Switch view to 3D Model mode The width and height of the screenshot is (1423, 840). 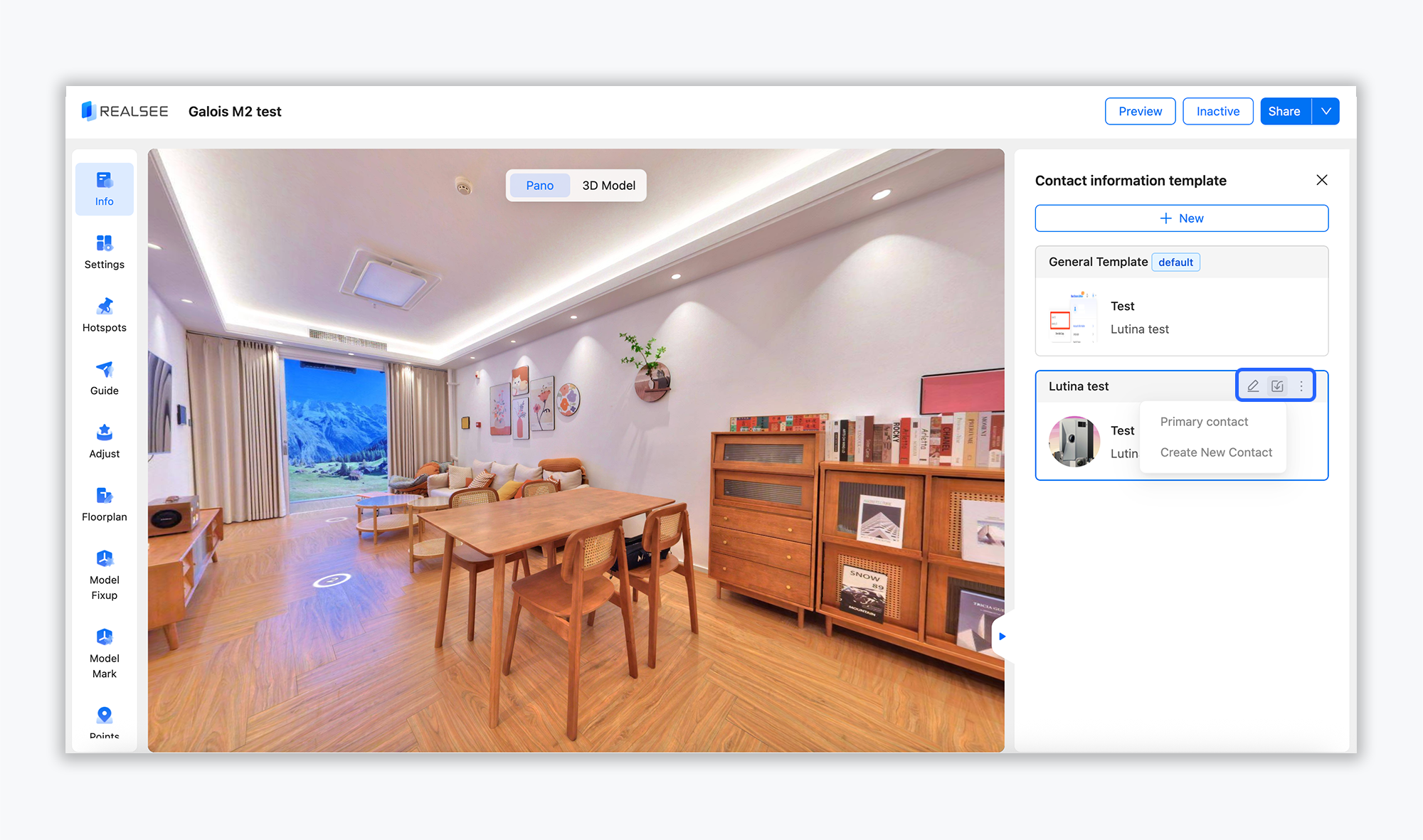tap(608, 185)
